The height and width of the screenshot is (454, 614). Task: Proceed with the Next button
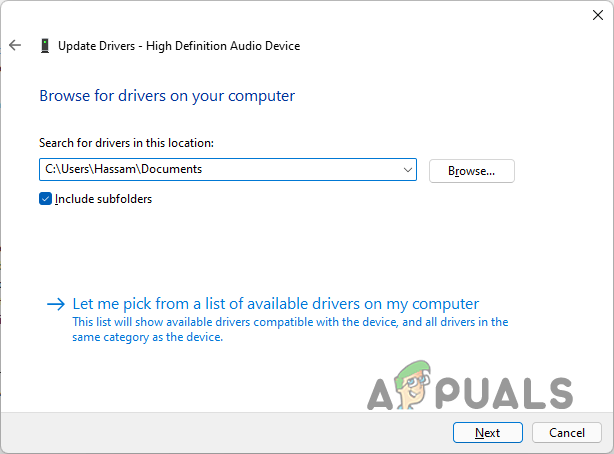[488, 433]
